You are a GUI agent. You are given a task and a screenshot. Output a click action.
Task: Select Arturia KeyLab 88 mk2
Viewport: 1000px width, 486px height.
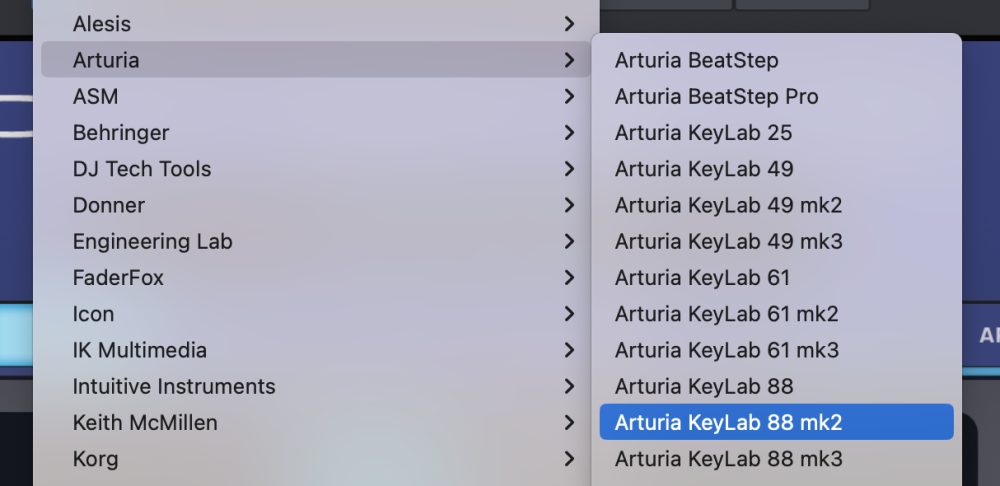coord(728,422)
